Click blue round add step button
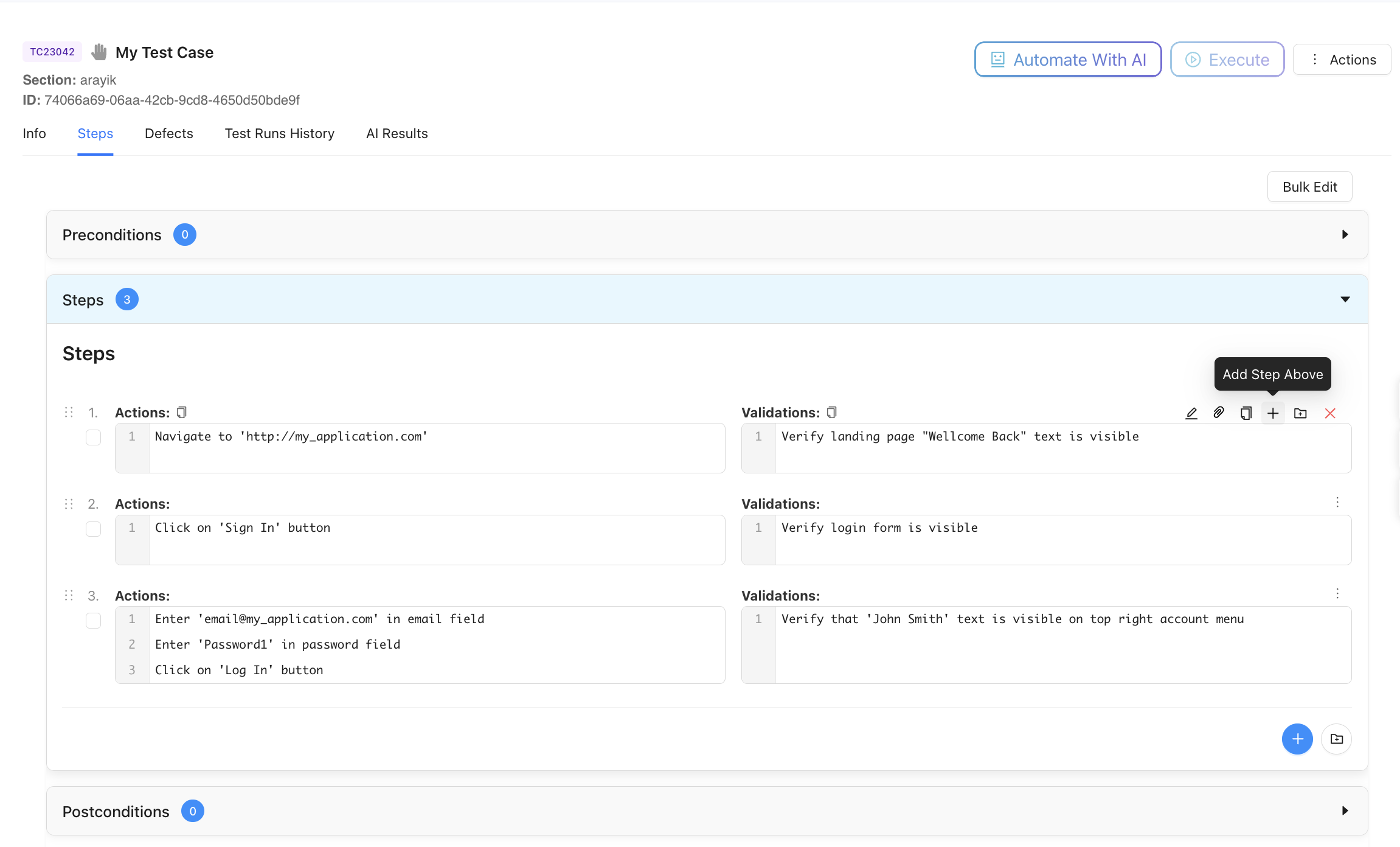Viewport: 1400px width, 847px height. pos(1297,739)
